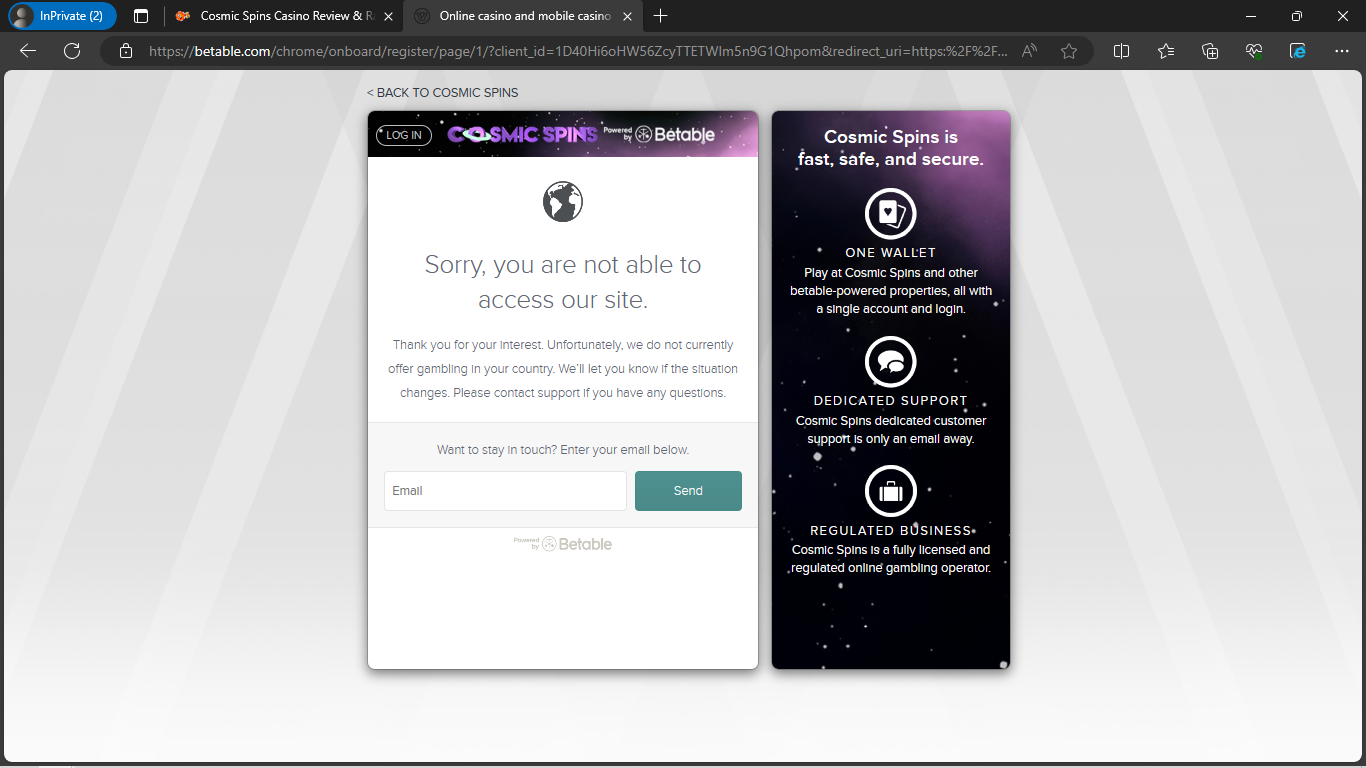Open Edge settings and more menu

(1342, 51)
